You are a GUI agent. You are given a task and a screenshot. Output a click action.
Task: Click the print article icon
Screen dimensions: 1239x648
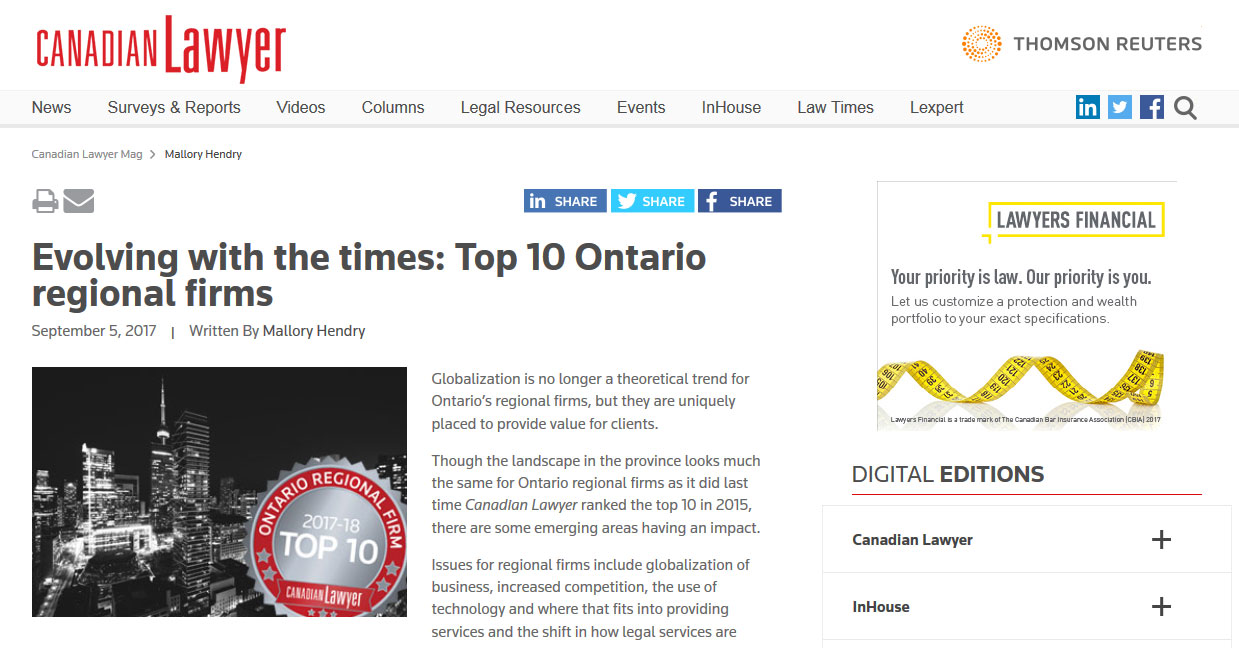coord(45,201)
